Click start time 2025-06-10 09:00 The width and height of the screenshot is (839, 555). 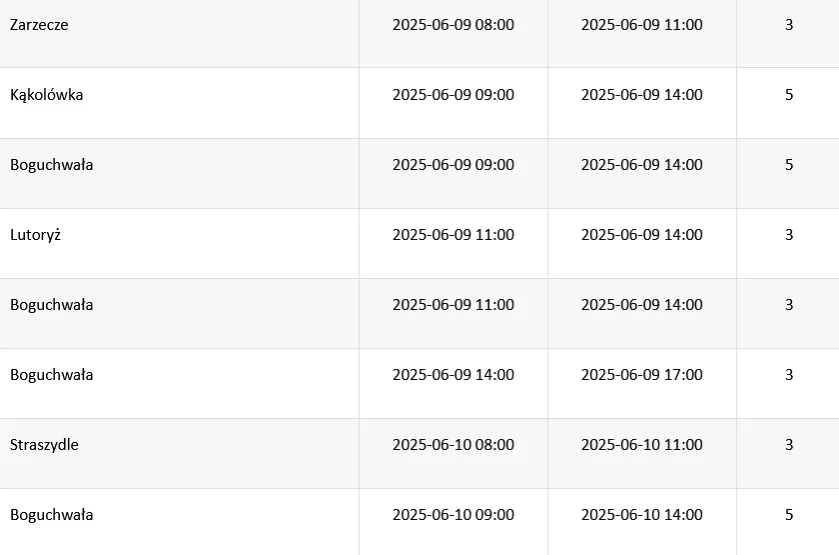point(453,515)
